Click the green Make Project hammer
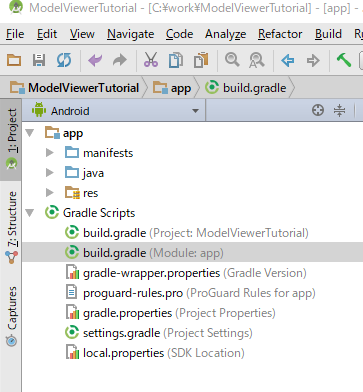The width and height of the screenshot is (363, 392). [343, 60]
